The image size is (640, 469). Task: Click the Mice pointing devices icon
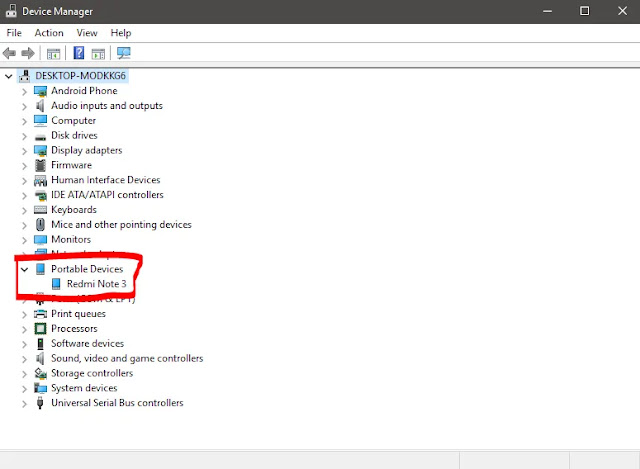coord(40,224)
